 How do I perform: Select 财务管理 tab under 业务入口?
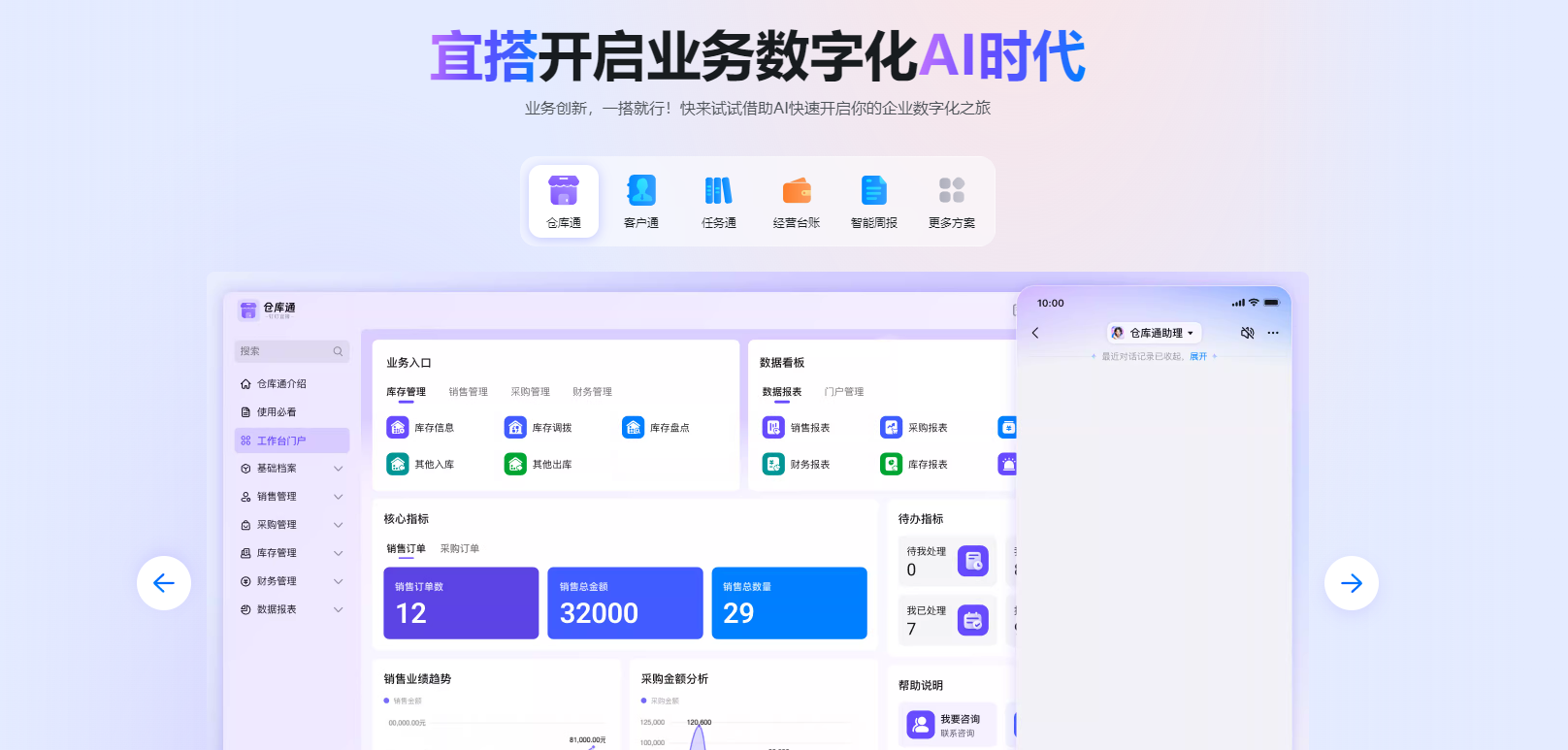(593, 392)
